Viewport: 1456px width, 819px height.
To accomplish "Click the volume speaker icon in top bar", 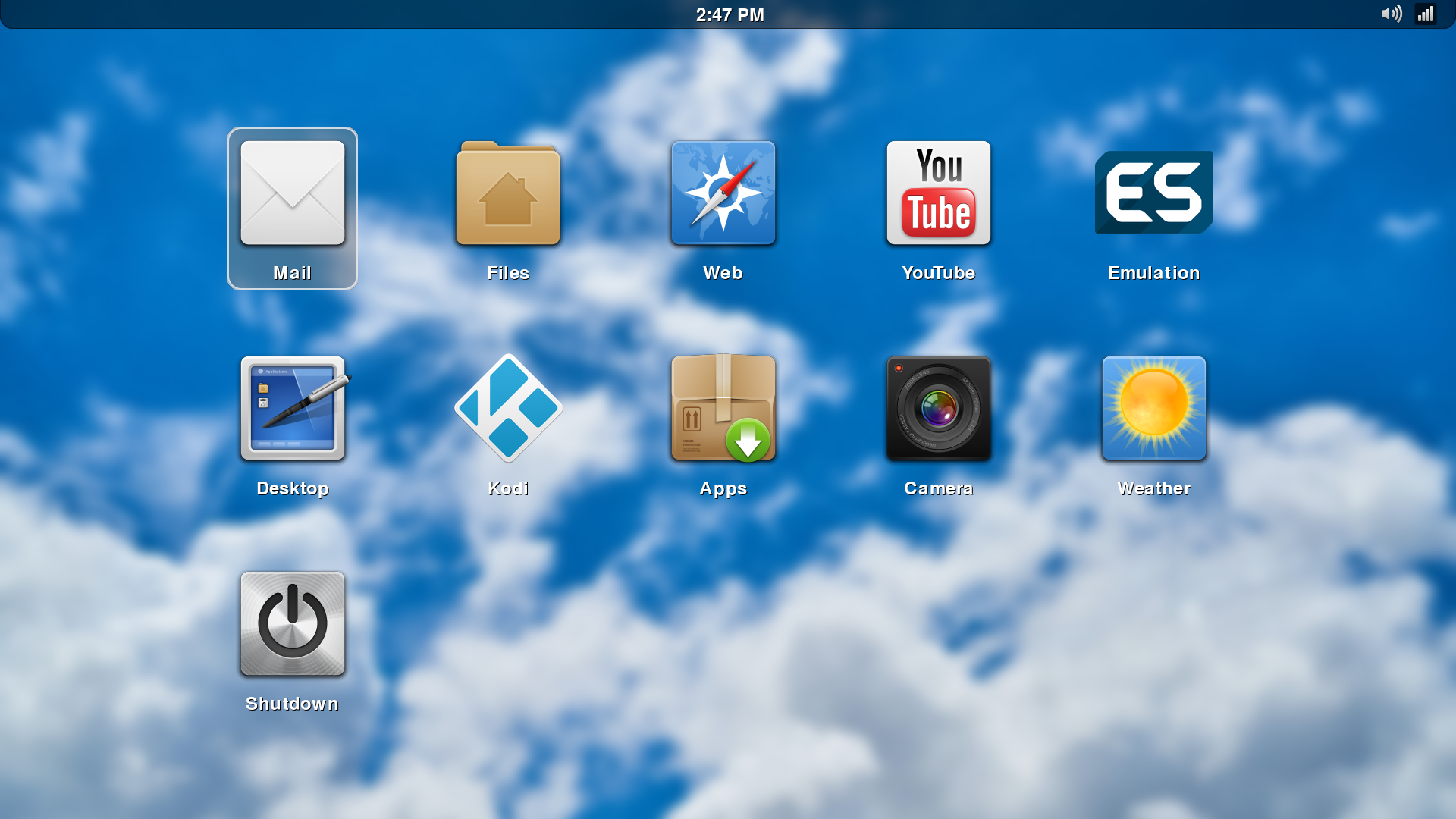I will coord(1392,14).
